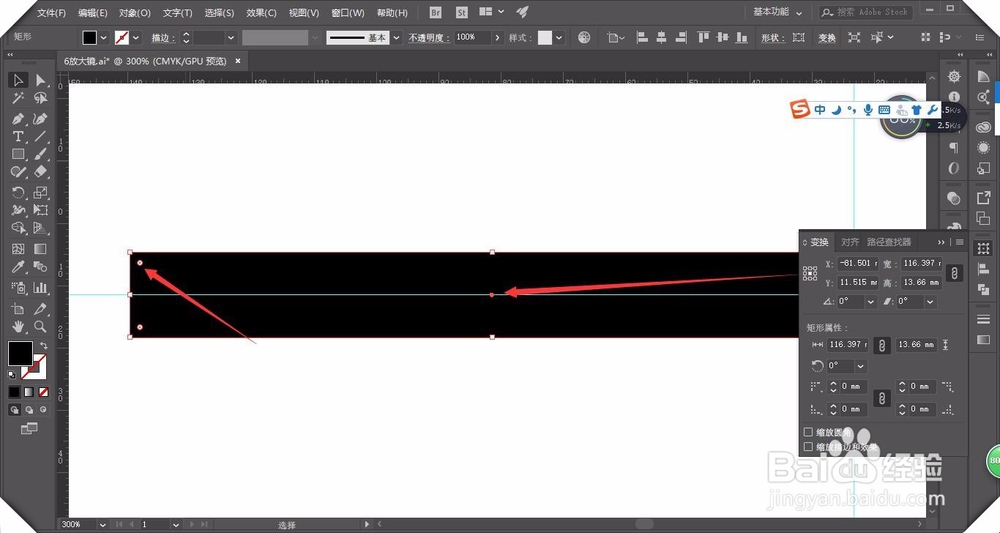1000x533 pixels.
Task: Select the Rotate tool
Action: coord(18,193)
